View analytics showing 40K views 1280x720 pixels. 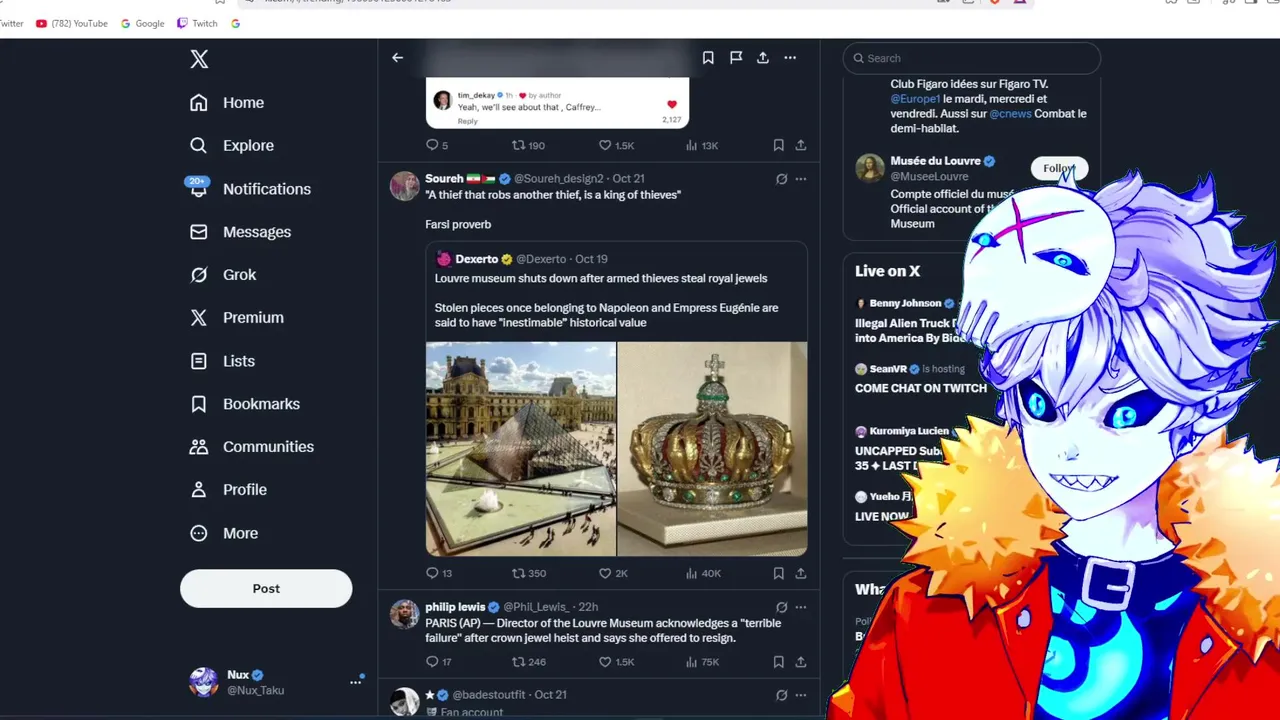click(703, 573)
